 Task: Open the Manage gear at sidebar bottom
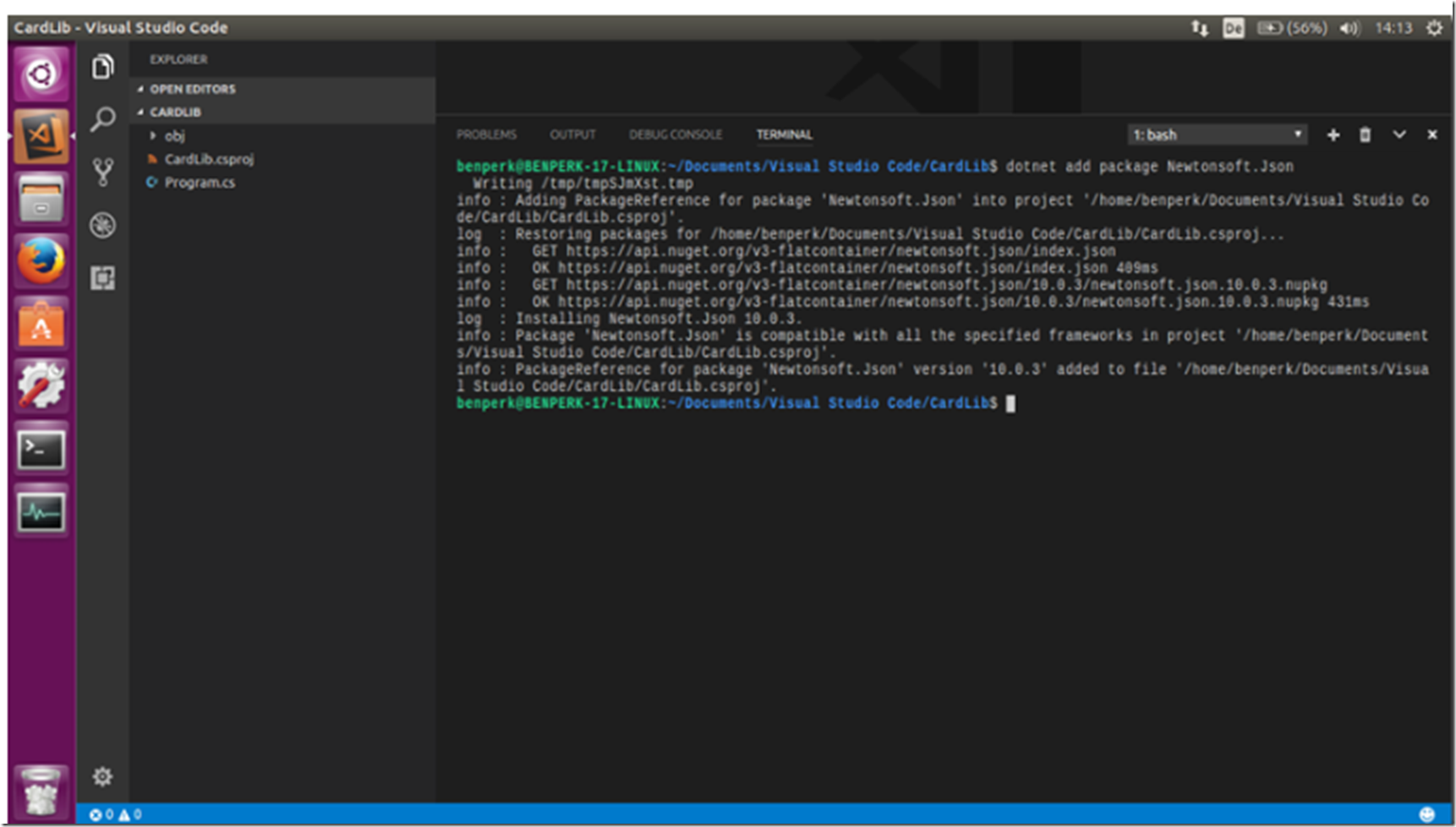pyautogui.click(x=102, y=775)
